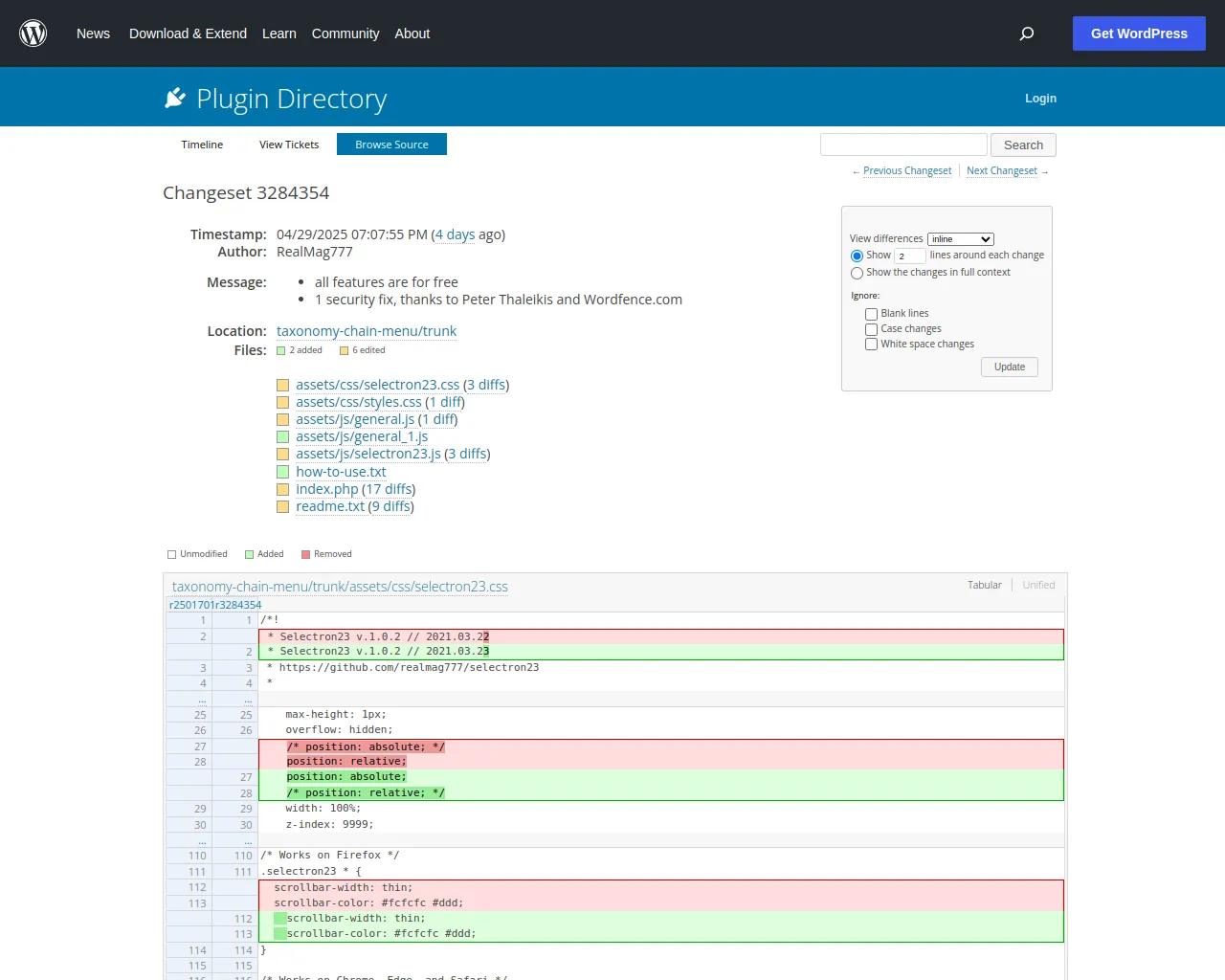Click the '6 edited' yellow legend square

click(345, 350)
